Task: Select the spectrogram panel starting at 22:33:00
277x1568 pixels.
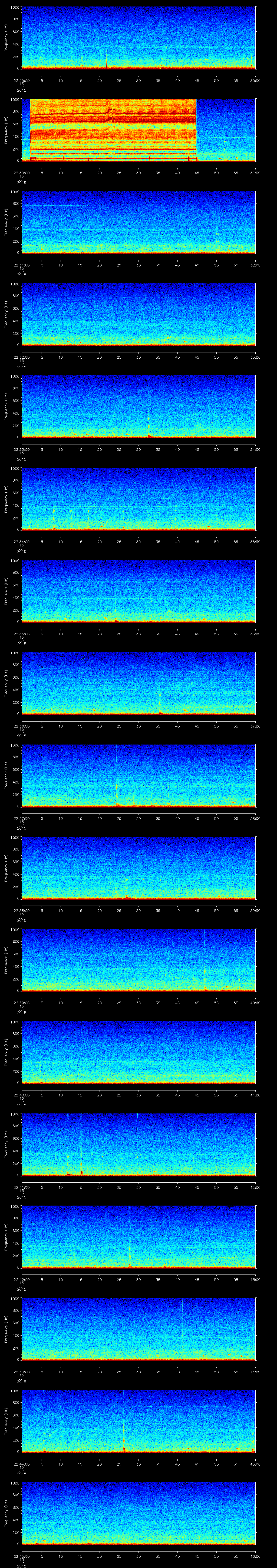Action: coord(139,407)
